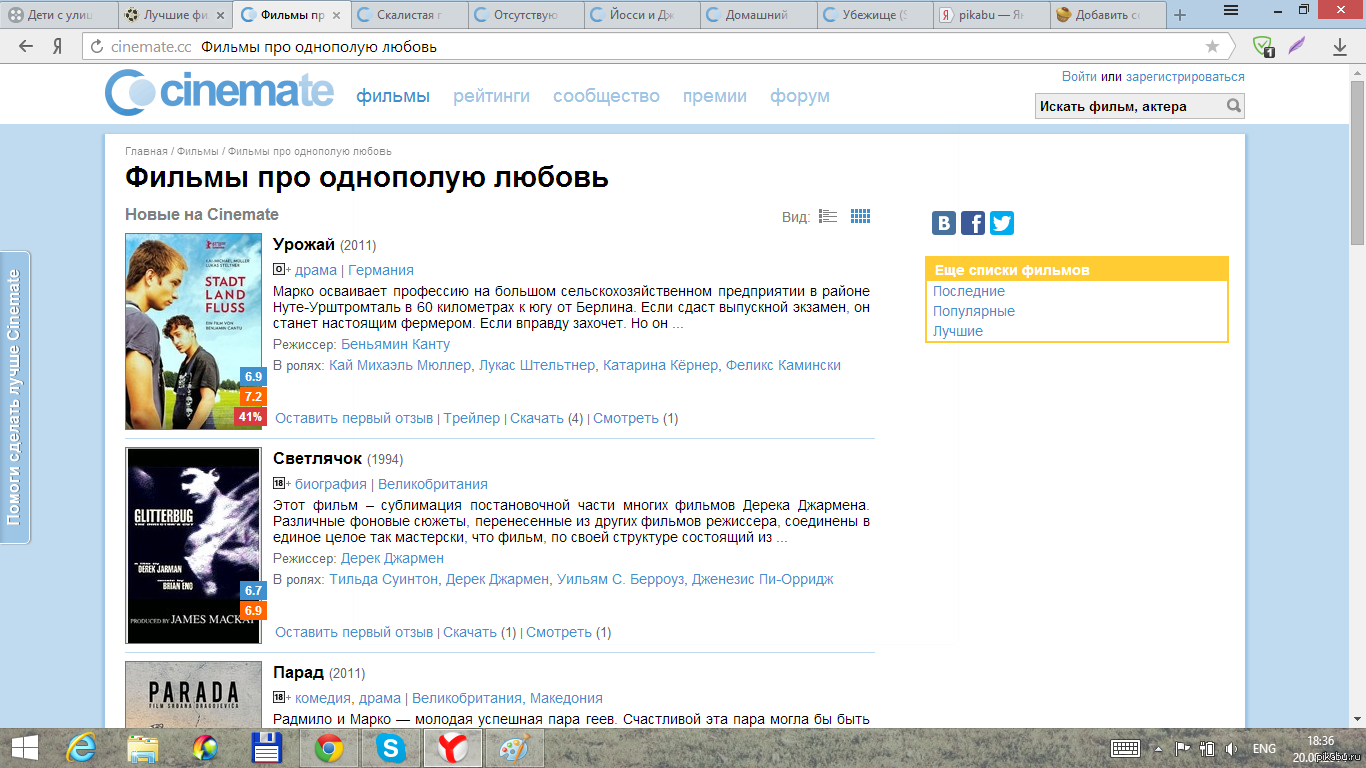Open 'форум' navigation menu
1366x768 pixels.
tap(800, 96)
